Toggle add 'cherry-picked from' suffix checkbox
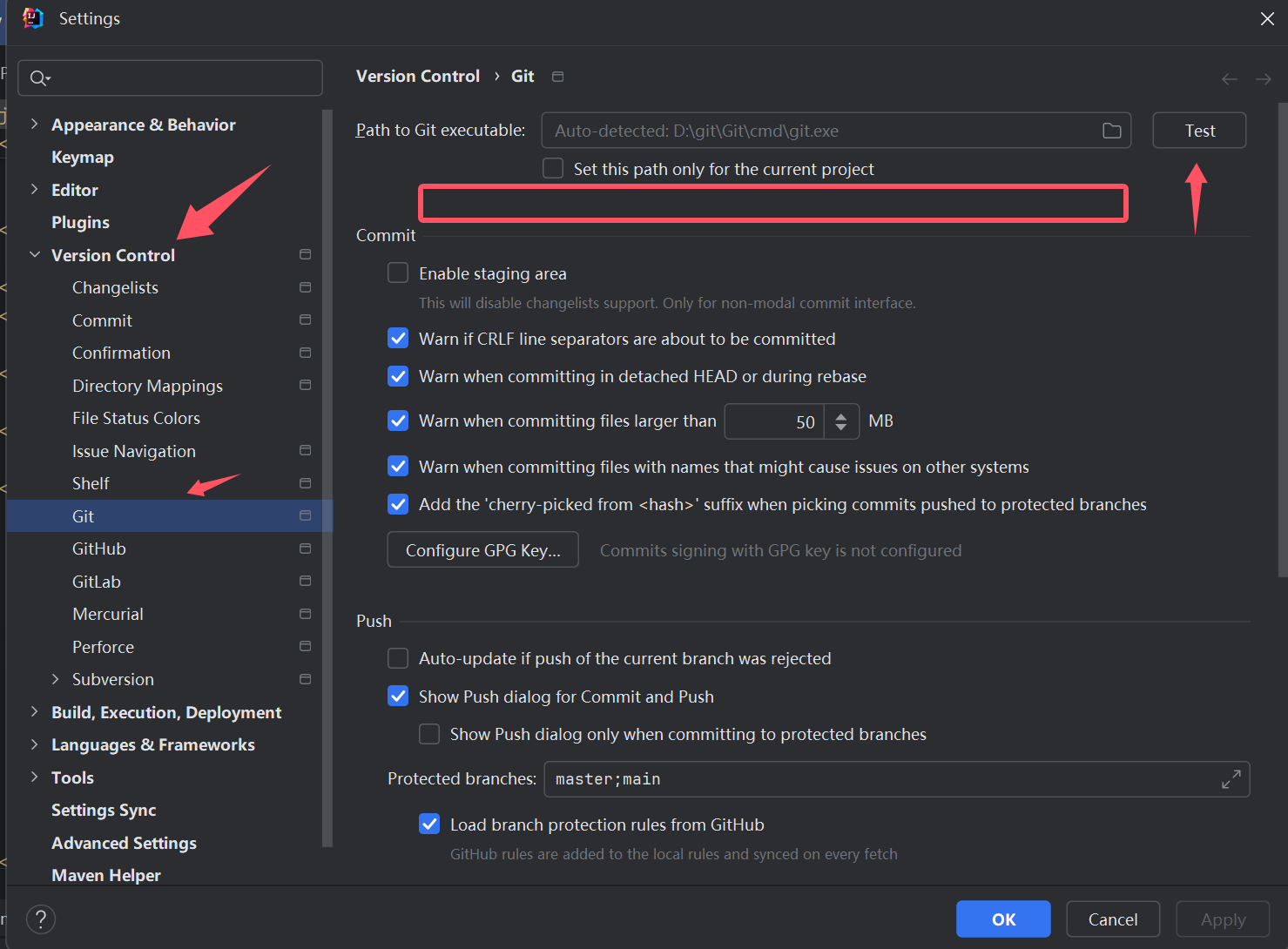This screenshot has width=1288, height=949. tap(398, 503)
